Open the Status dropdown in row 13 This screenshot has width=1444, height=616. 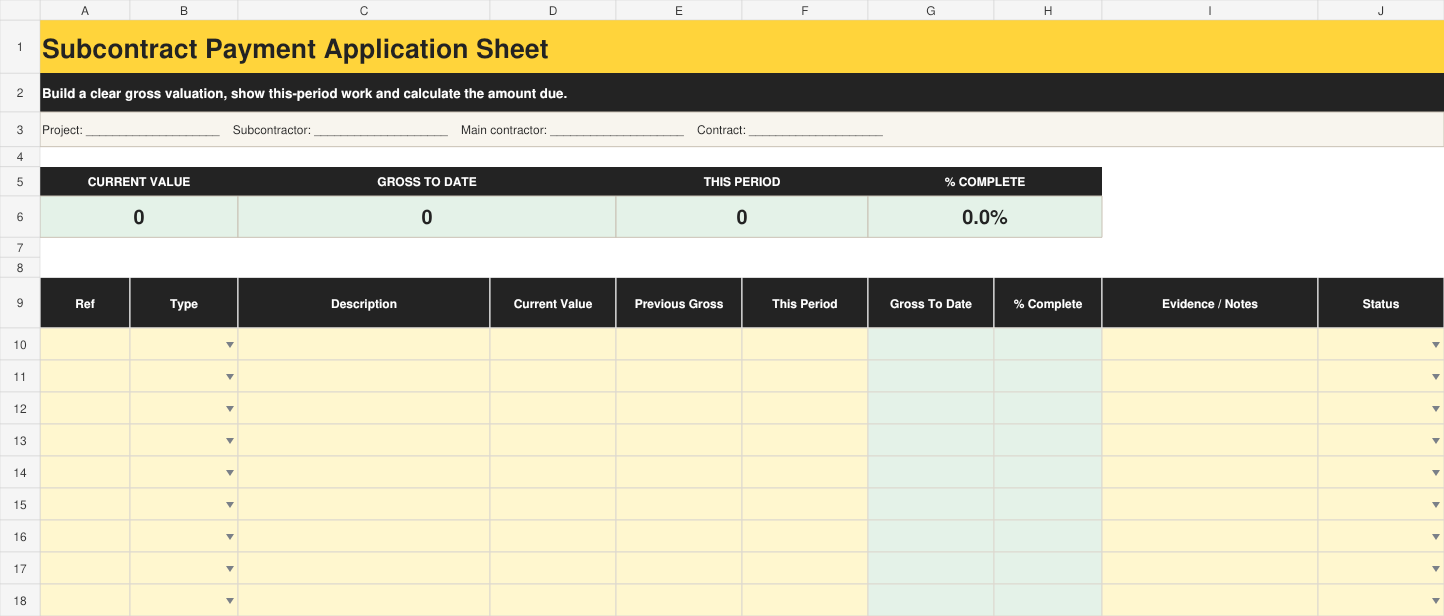point(1436,441)
